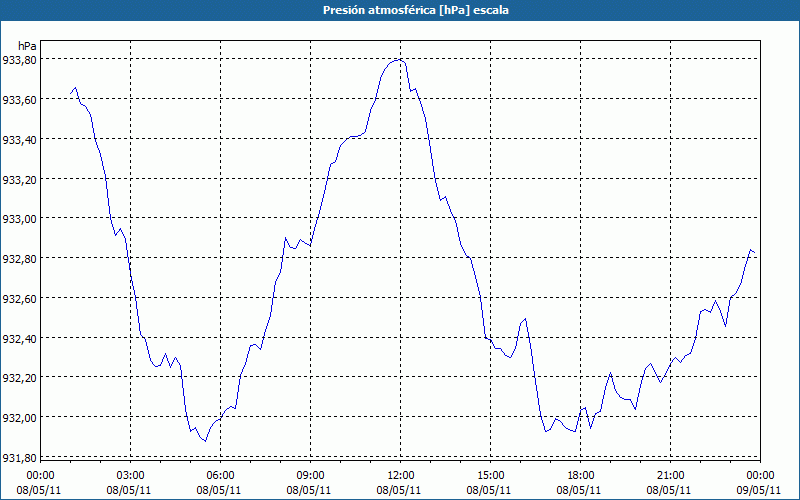Screen dimensions: 800x500
Task: Click the 932,40 y-axis value
Action: 19,338
